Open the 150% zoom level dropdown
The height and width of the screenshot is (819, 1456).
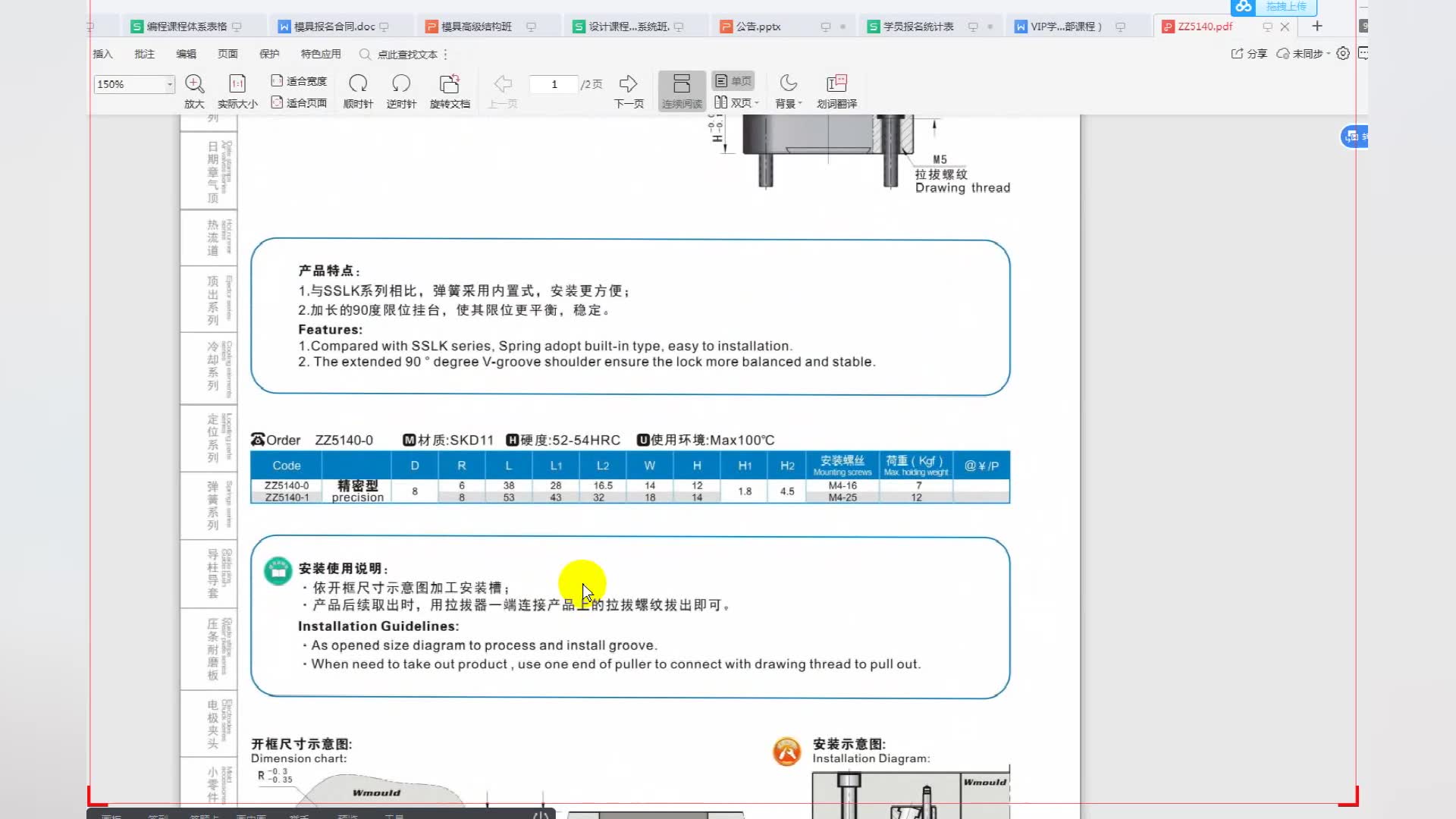[170, 84]
